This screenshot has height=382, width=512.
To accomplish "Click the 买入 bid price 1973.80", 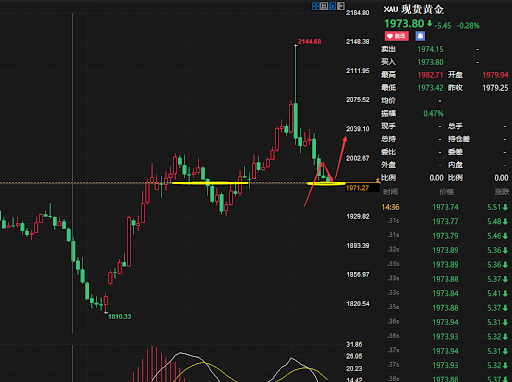I will pos(430,62).
